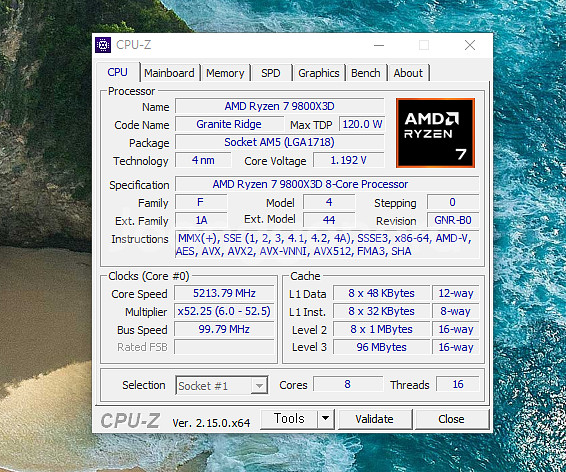Click L1 Data associativity 12-way
The image size is (566, 472).
click(x=456, y=293)
